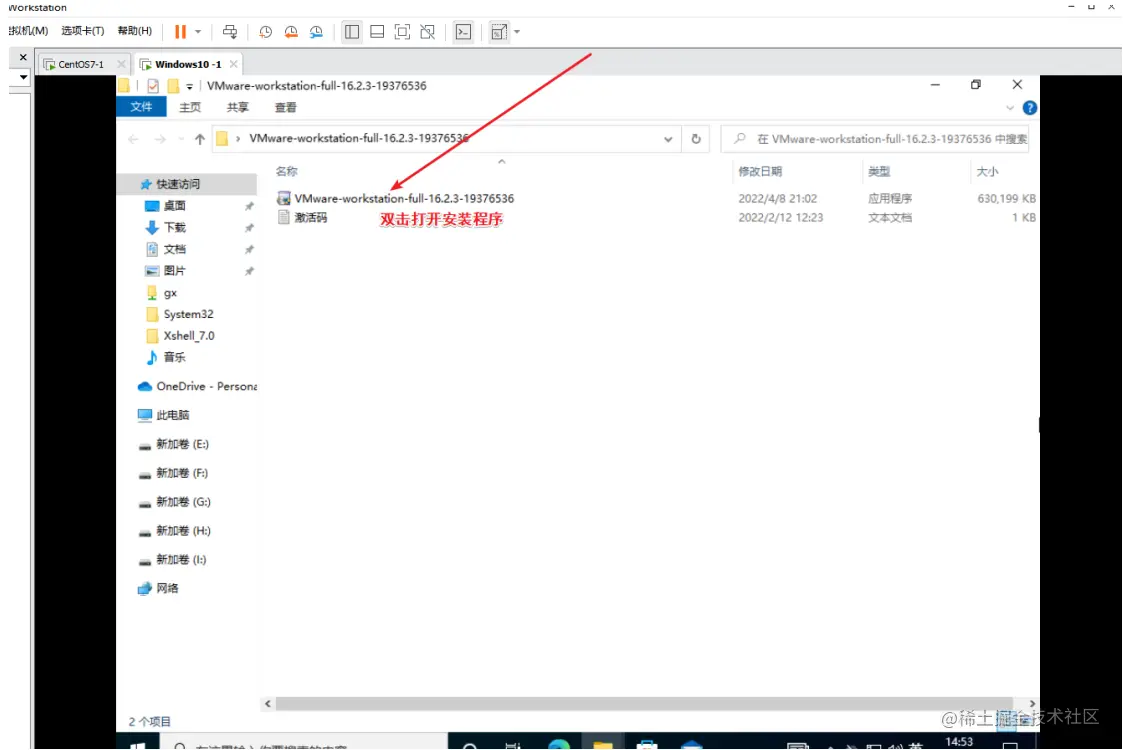Select the 激活码 text document
This screenshot has width=1123, height=750.
(302, 217)
